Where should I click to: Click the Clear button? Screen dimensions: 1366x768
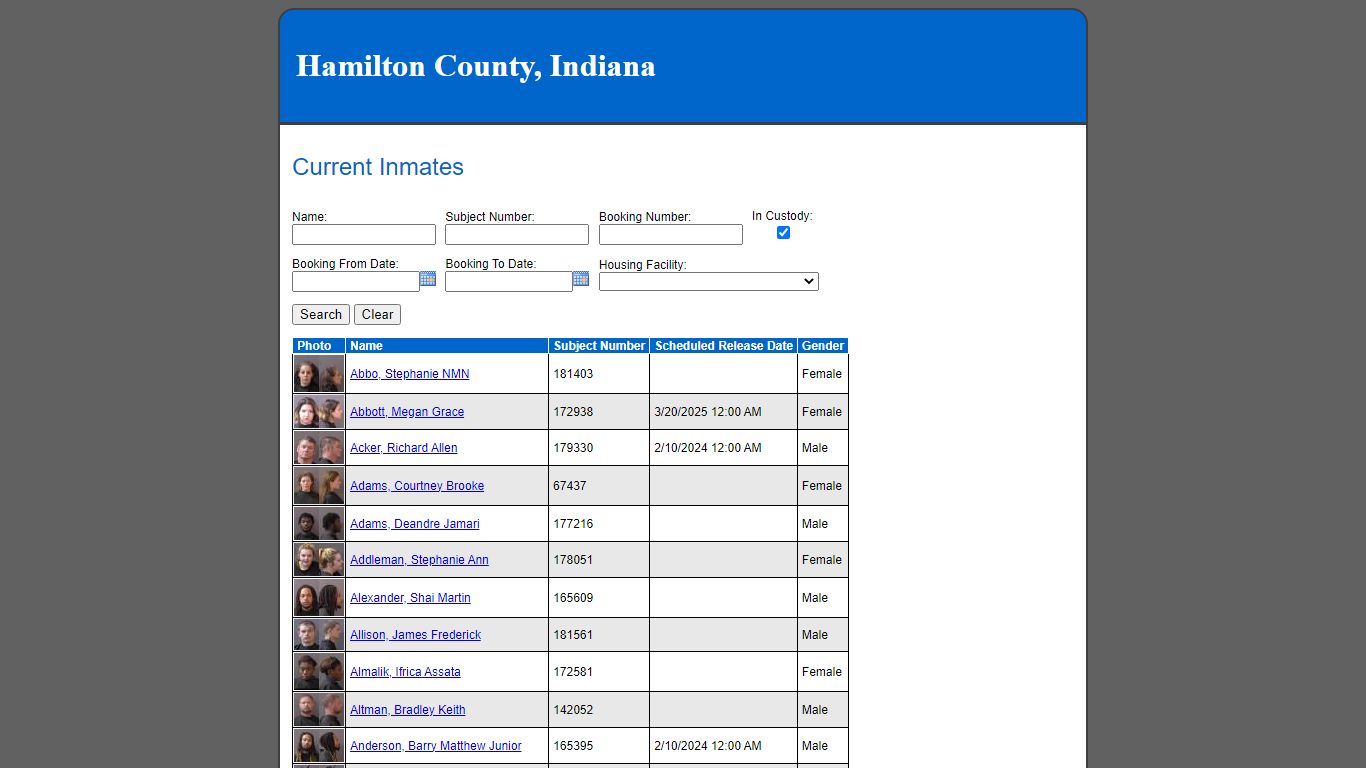coord(377,314)
